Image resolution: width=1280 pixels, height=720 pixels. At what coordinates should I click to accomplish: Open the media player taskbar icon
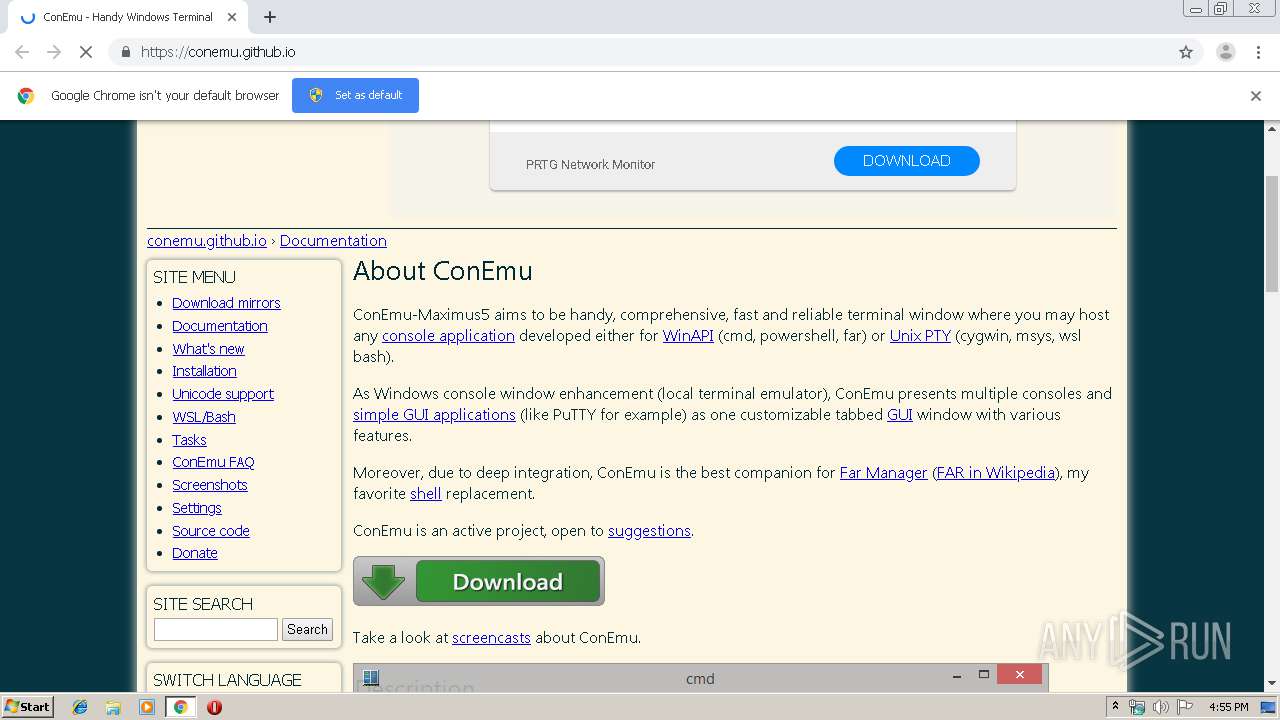[x=147, y=707]
